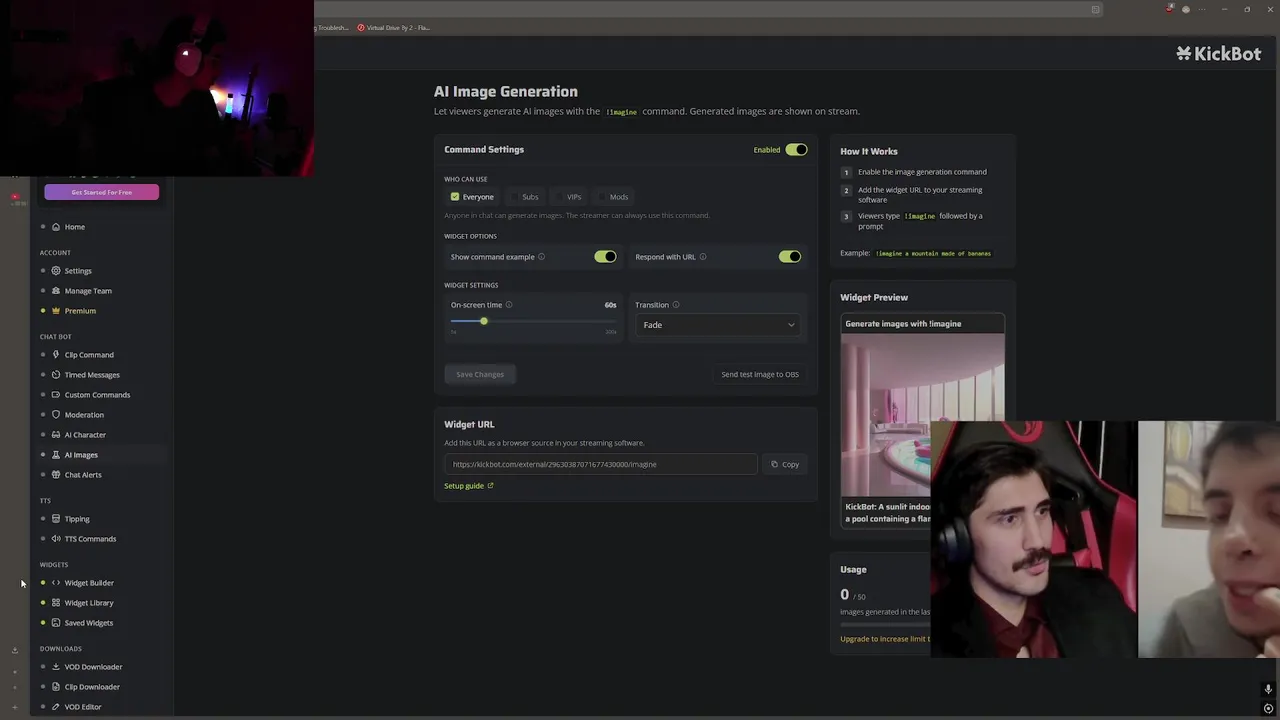The image size is (1280, 720).
Task: Open Tipping in the TTS section
Action: tap(76, 519)
